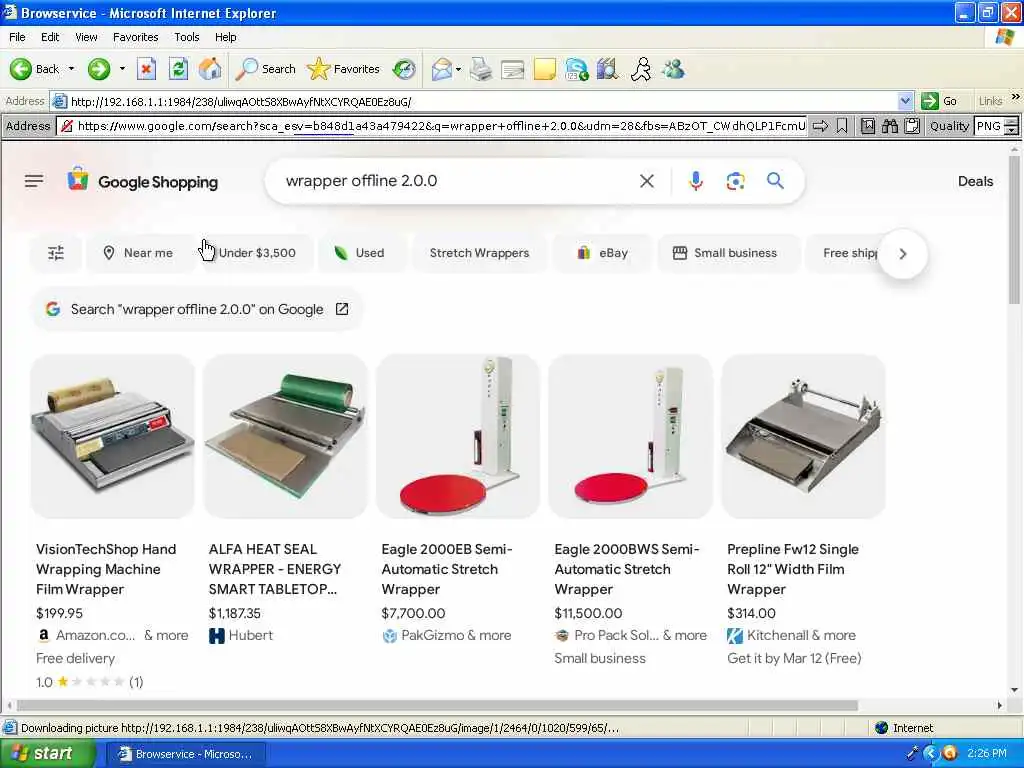This screenshot has height=768, width=1024.
Task: Click the Google Shopping logo
Action: pos(142,181)
